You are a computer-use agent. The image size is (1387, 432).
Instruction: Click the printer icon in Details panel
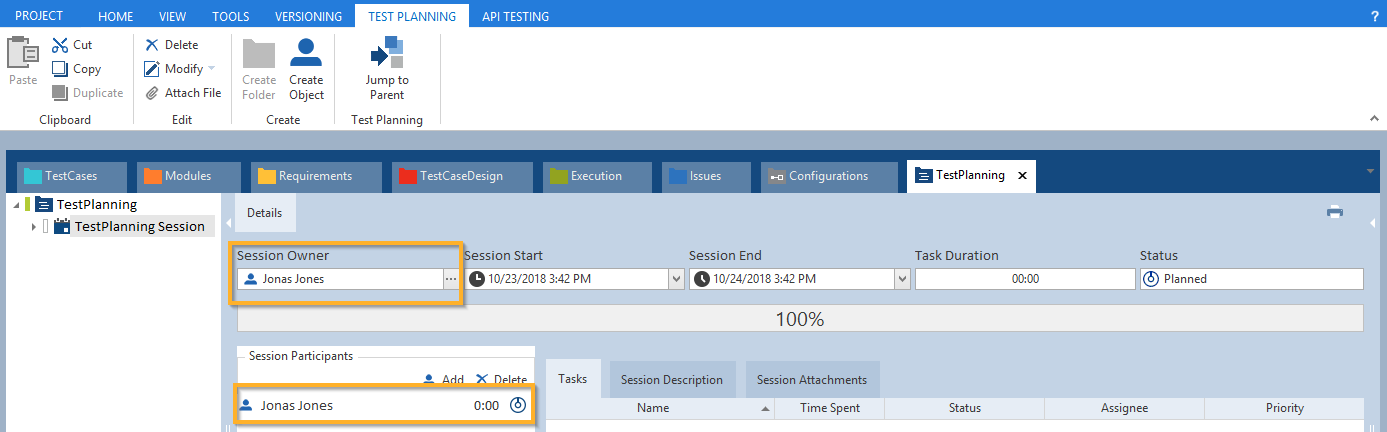pyautogui.click(x=1335, y=212)
